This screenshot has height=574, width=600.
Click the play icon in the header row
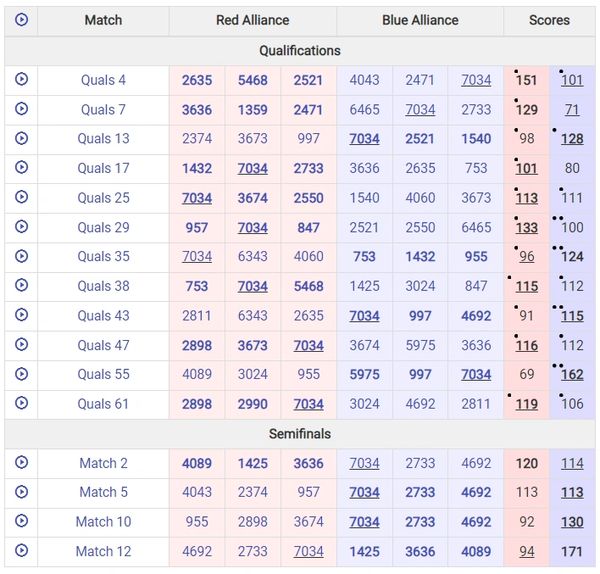pyautogui.click(x=21, y=20)
